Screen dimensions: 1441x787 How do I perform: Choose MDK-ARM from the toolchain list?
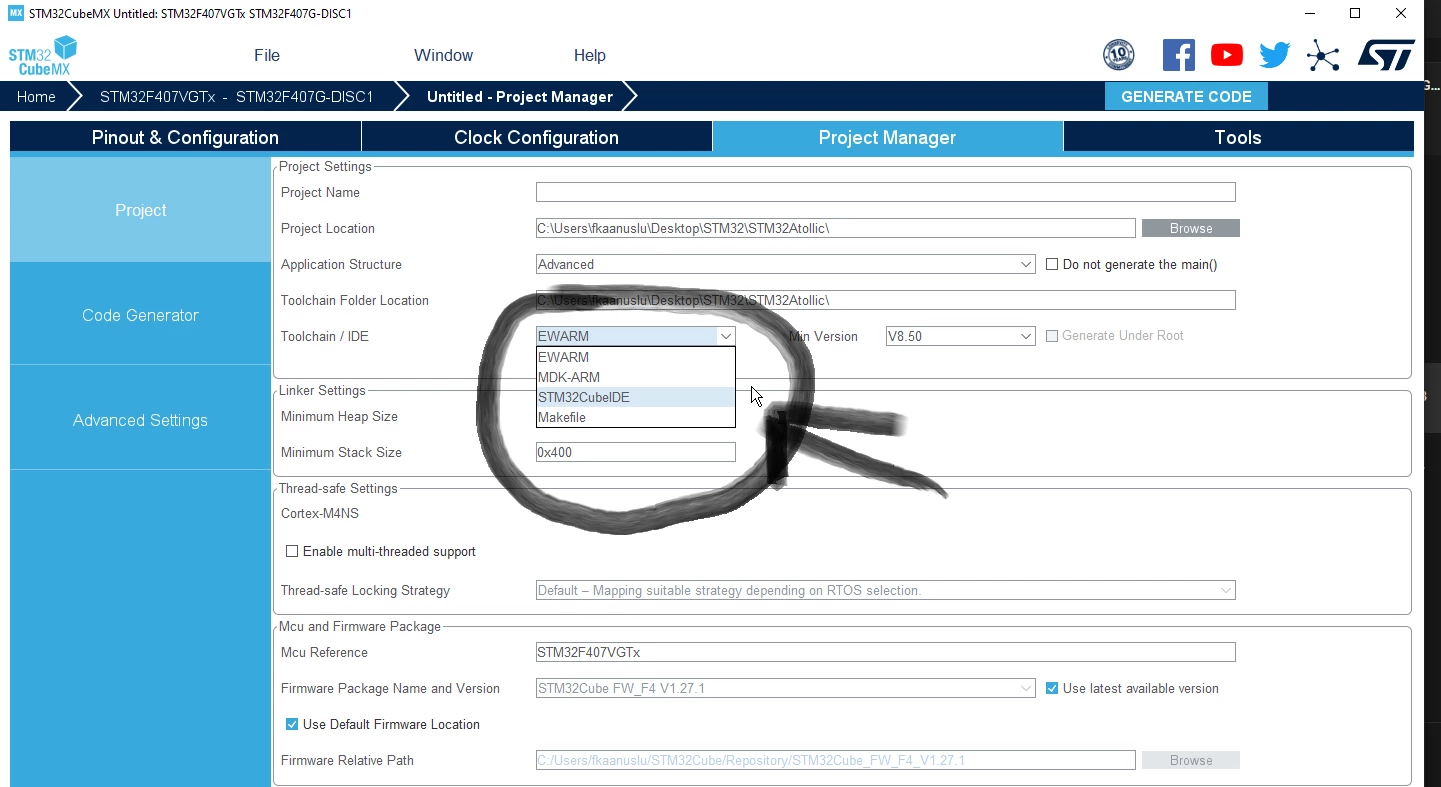pos(636,377)
